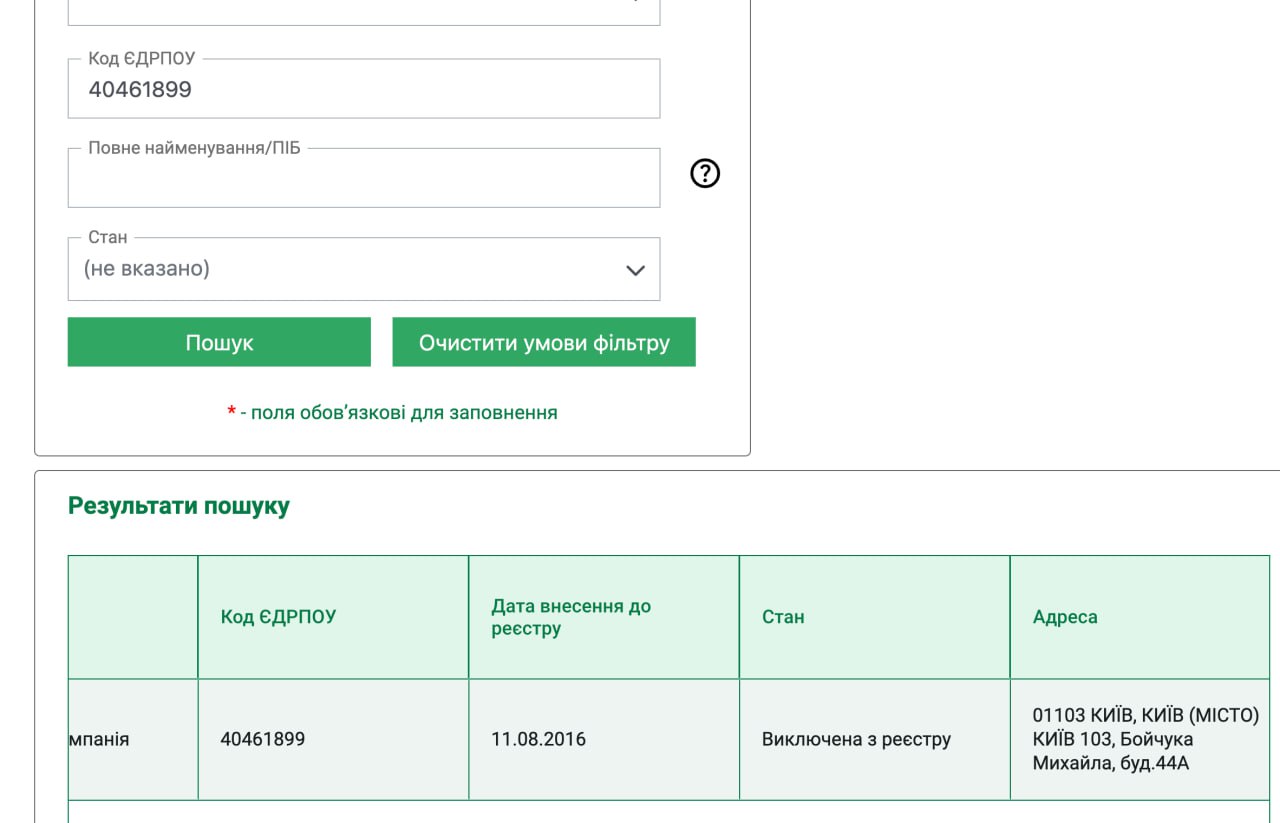Viewport: 1280px width, 823px height.
Task: Click the Стан column header
Action: coord(875,617)
